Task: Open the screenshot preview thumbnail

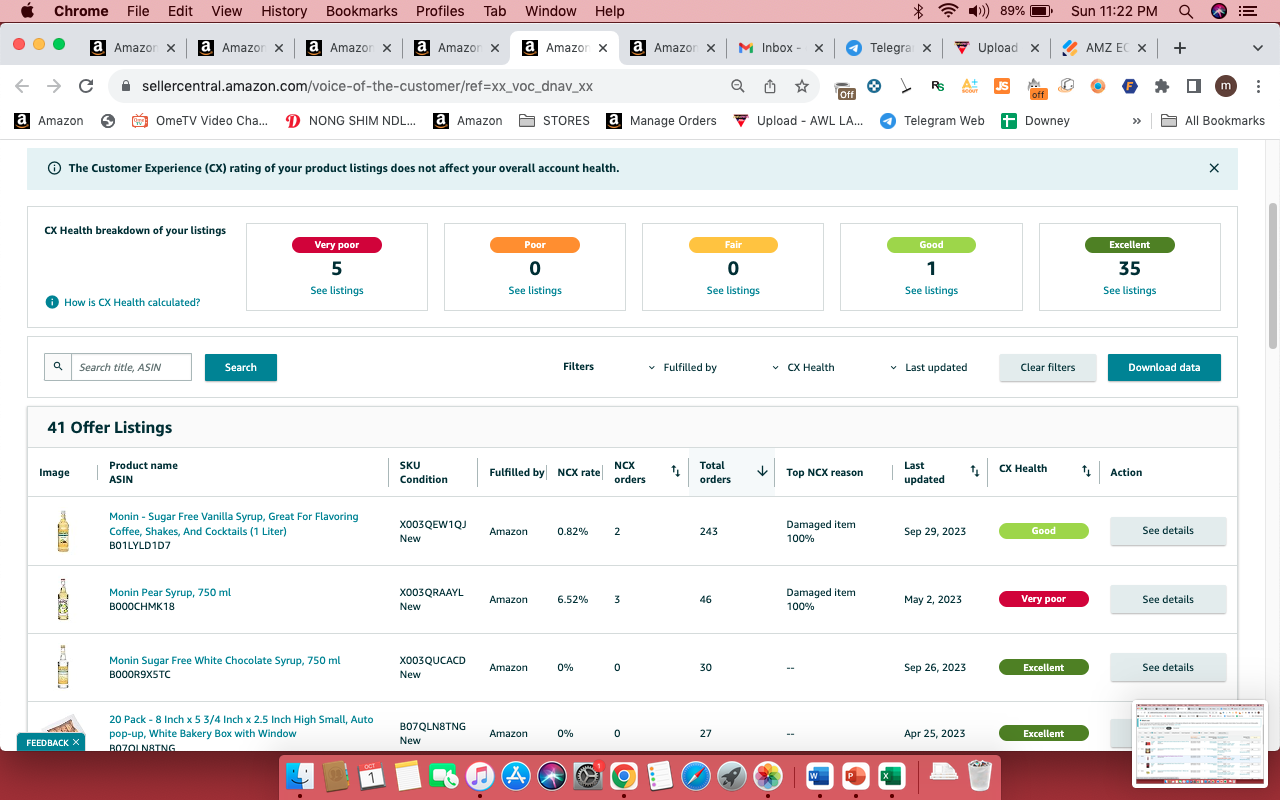Action: 1199,743
